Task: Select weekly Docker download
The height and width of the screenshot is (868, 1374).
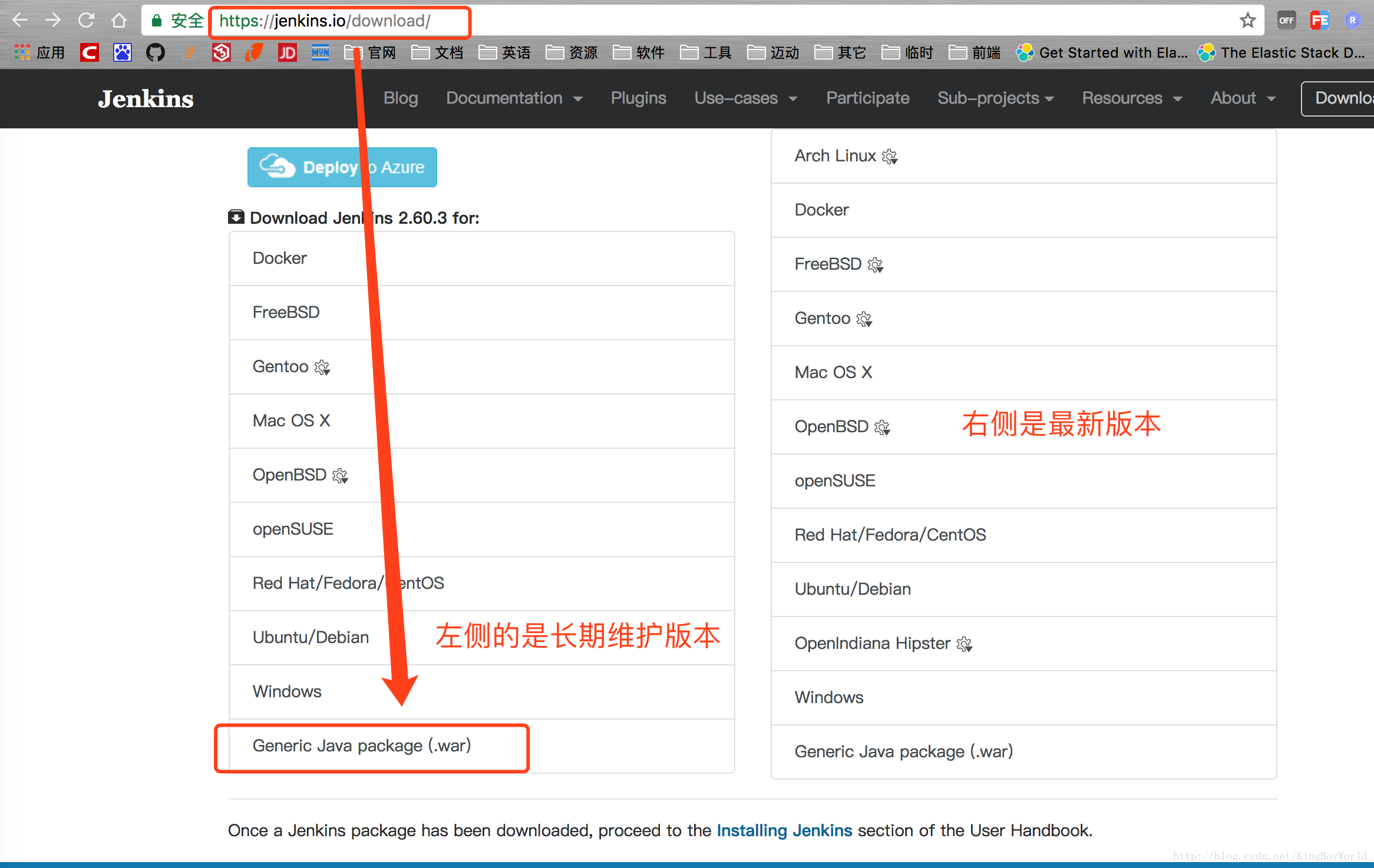Action: click(1024, 210)
